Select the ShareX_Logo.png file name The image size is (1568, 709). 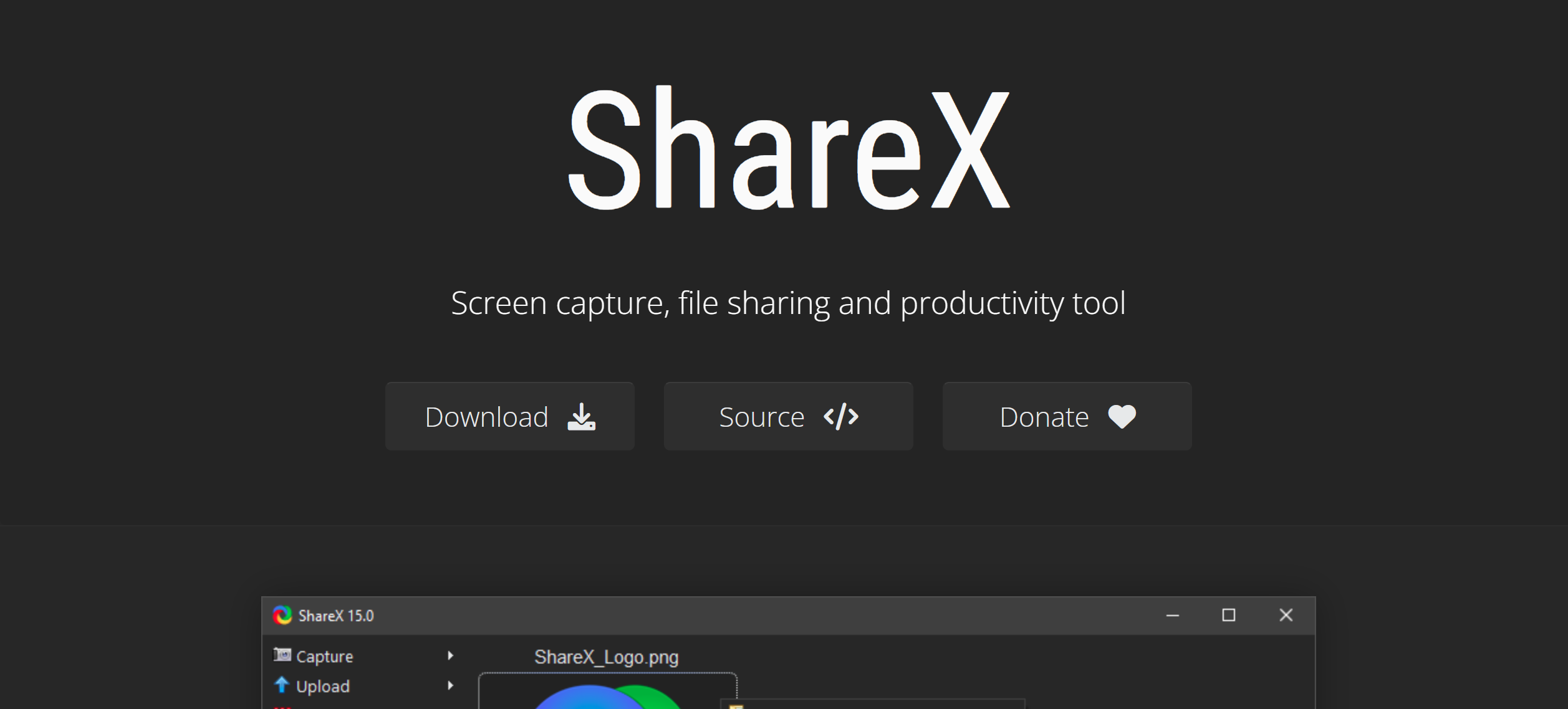[606, 657]
